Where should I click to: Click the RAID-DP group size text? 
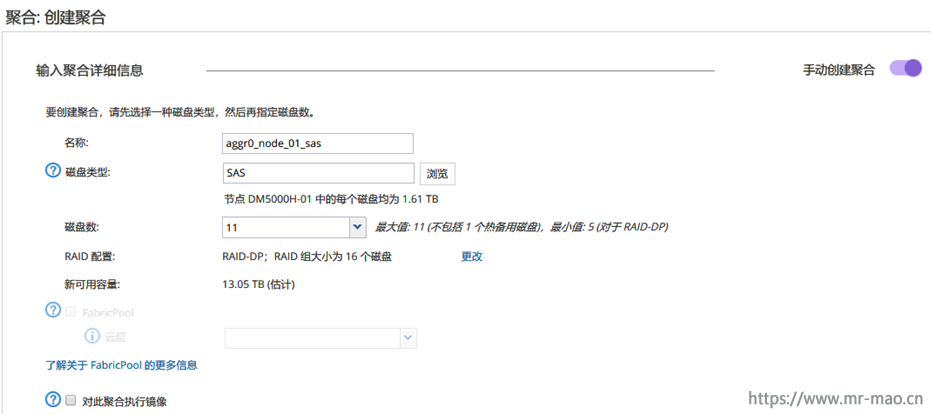307,257
